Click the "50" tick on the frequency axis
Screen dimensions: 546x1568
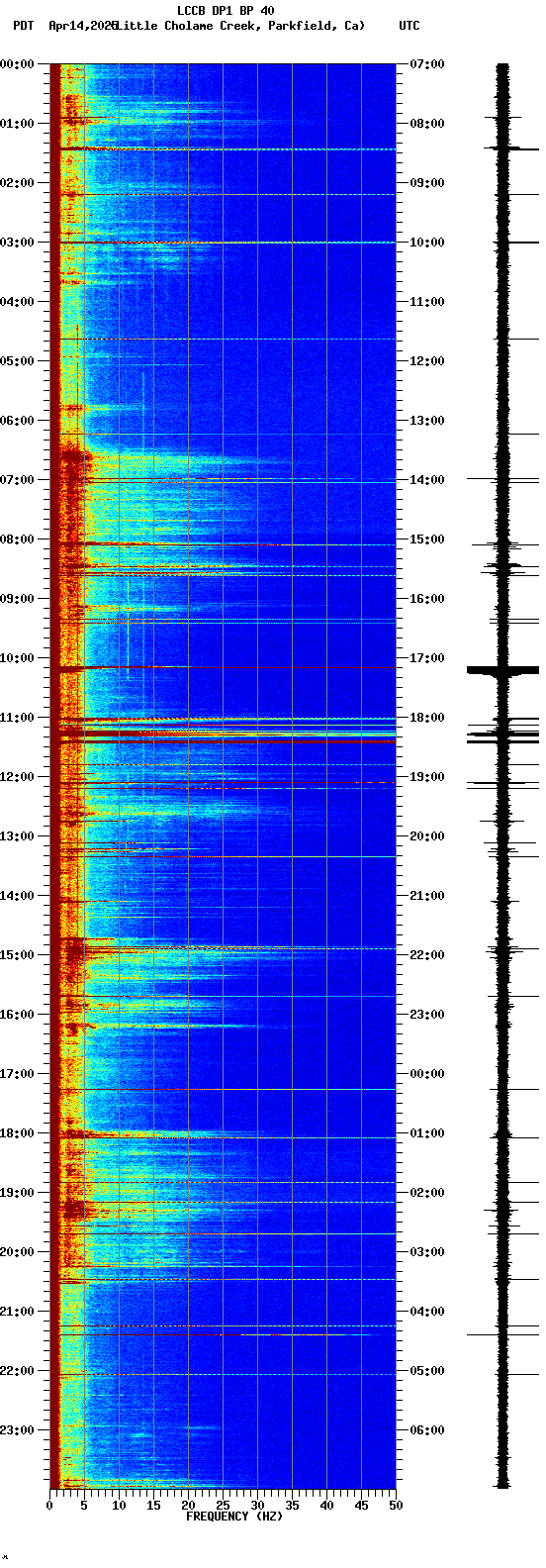[396, 1506]
